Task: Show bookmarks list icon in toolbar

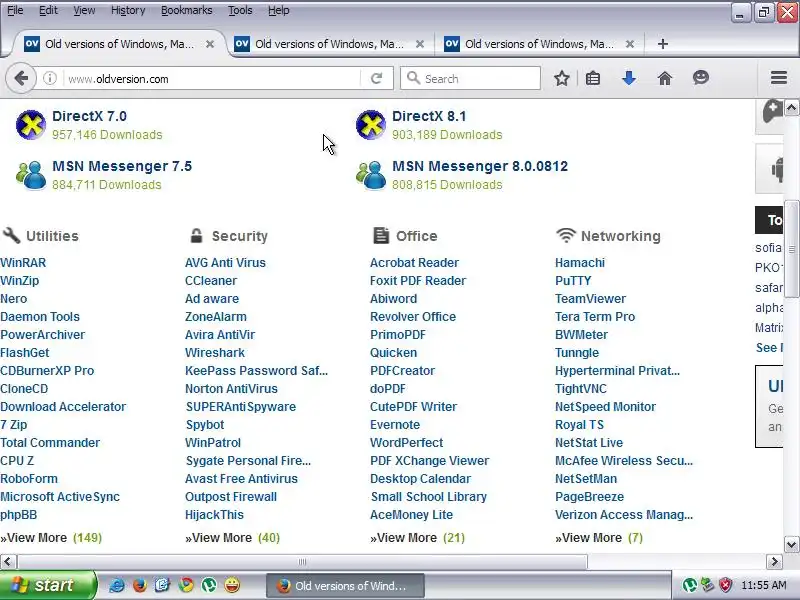Action: (593, 79)
